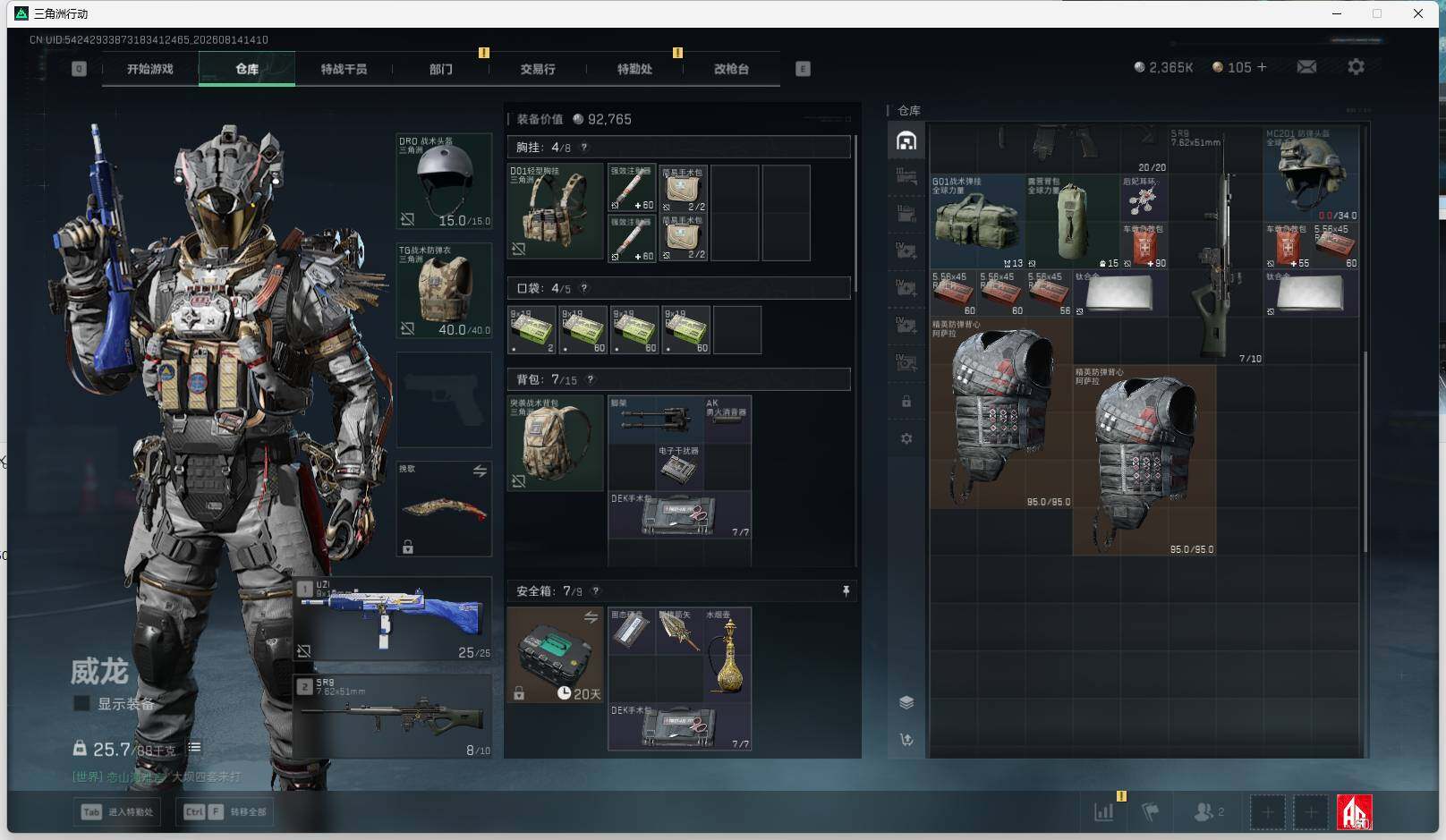Show help for 胸挂 capacity

584,148
